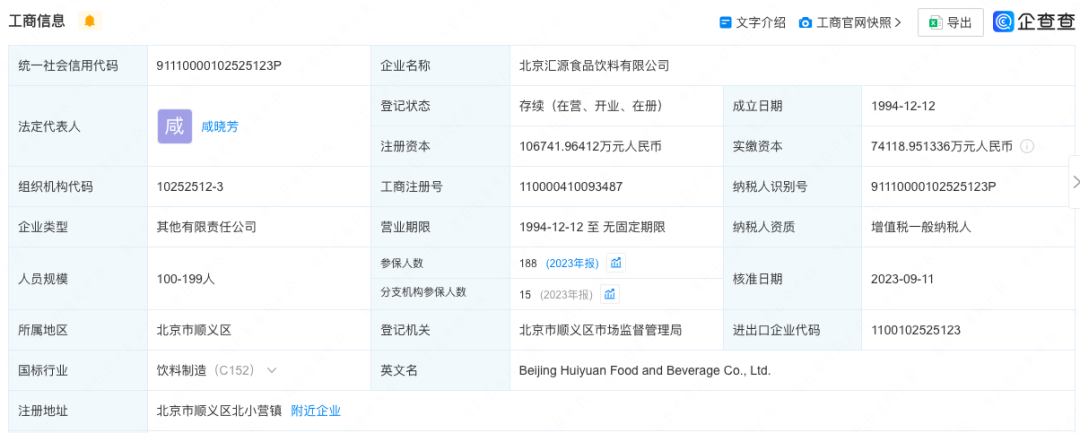Image resolution: width=1080 pixels, height=433 pixels.
Task: Click the green Excel icon in 导出
Action: [935, 23]
